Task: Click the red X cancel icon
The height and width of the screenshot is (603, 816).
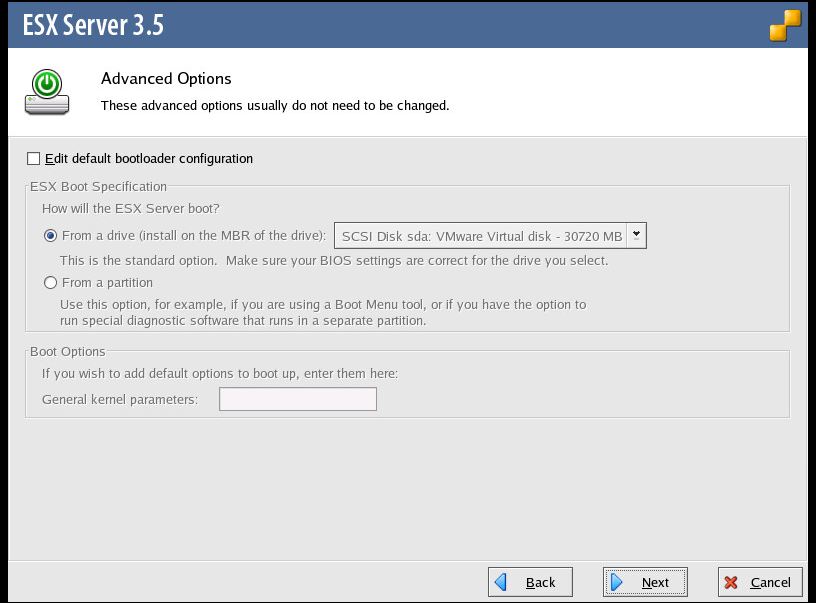Action: (732, 582)
